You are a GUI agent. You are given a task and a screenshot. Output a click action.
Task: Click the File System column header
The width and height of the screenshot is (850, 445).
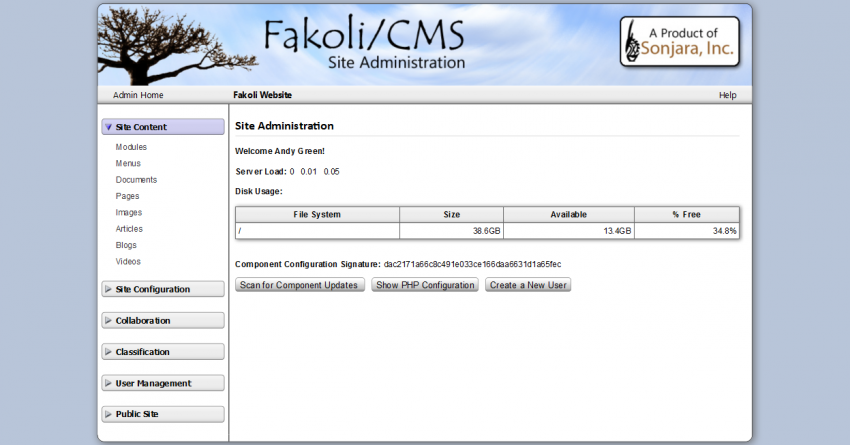click(317, 215)
